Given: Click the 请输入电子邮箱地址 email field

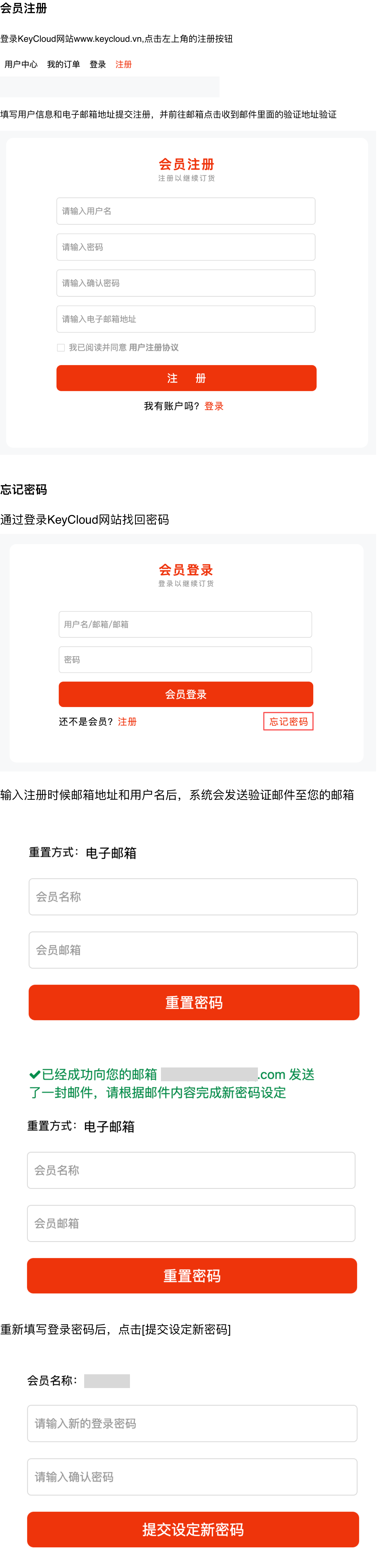Looking at the screenshot, I should coord(186,319).
